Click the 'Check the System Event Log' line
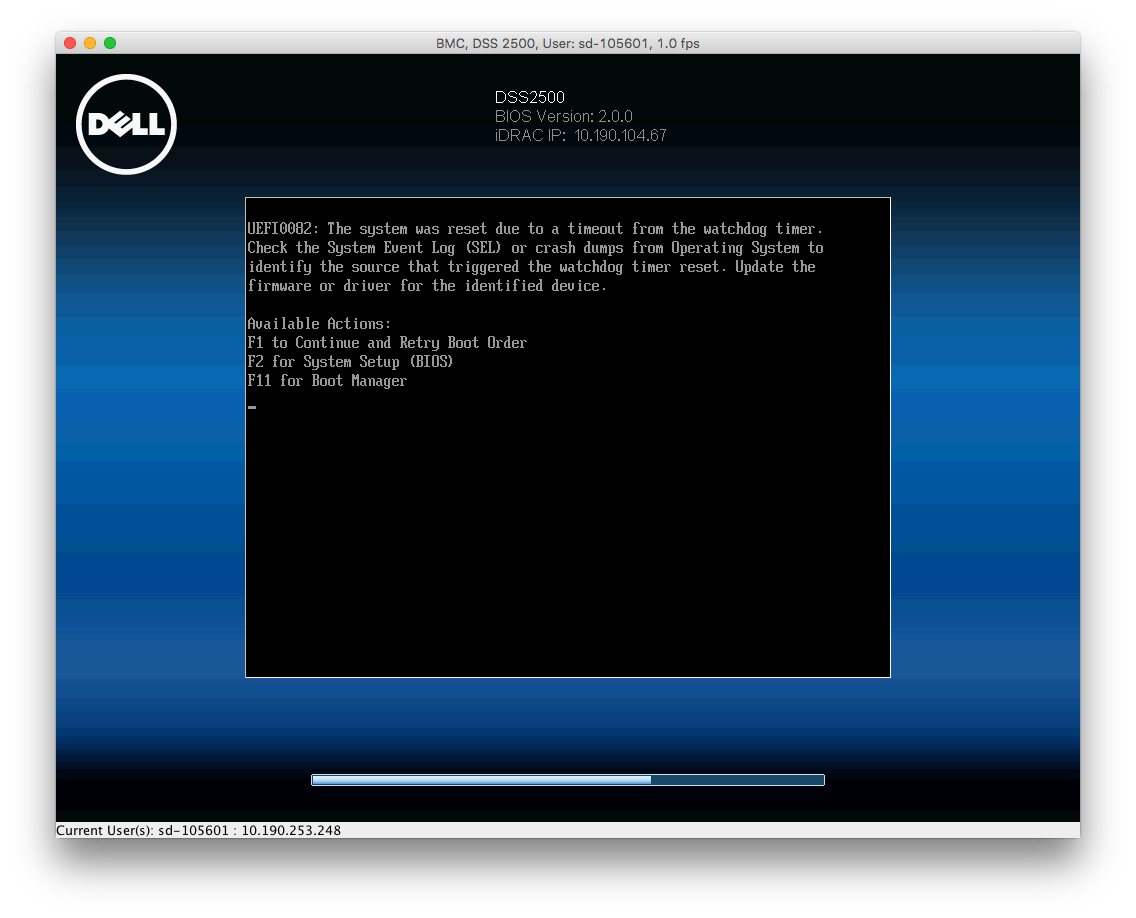Viewport: 1136px width, 918px height. [x=535, y=248]
